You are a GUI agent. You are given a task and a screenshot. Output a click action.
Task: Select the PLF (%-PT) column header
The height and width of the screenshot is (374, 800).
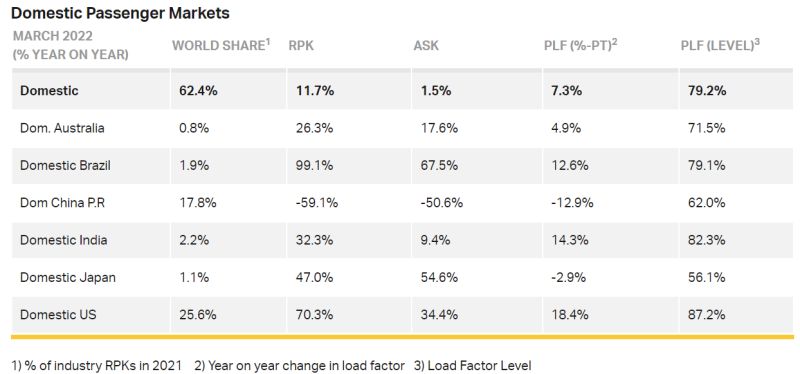point(581,45)
